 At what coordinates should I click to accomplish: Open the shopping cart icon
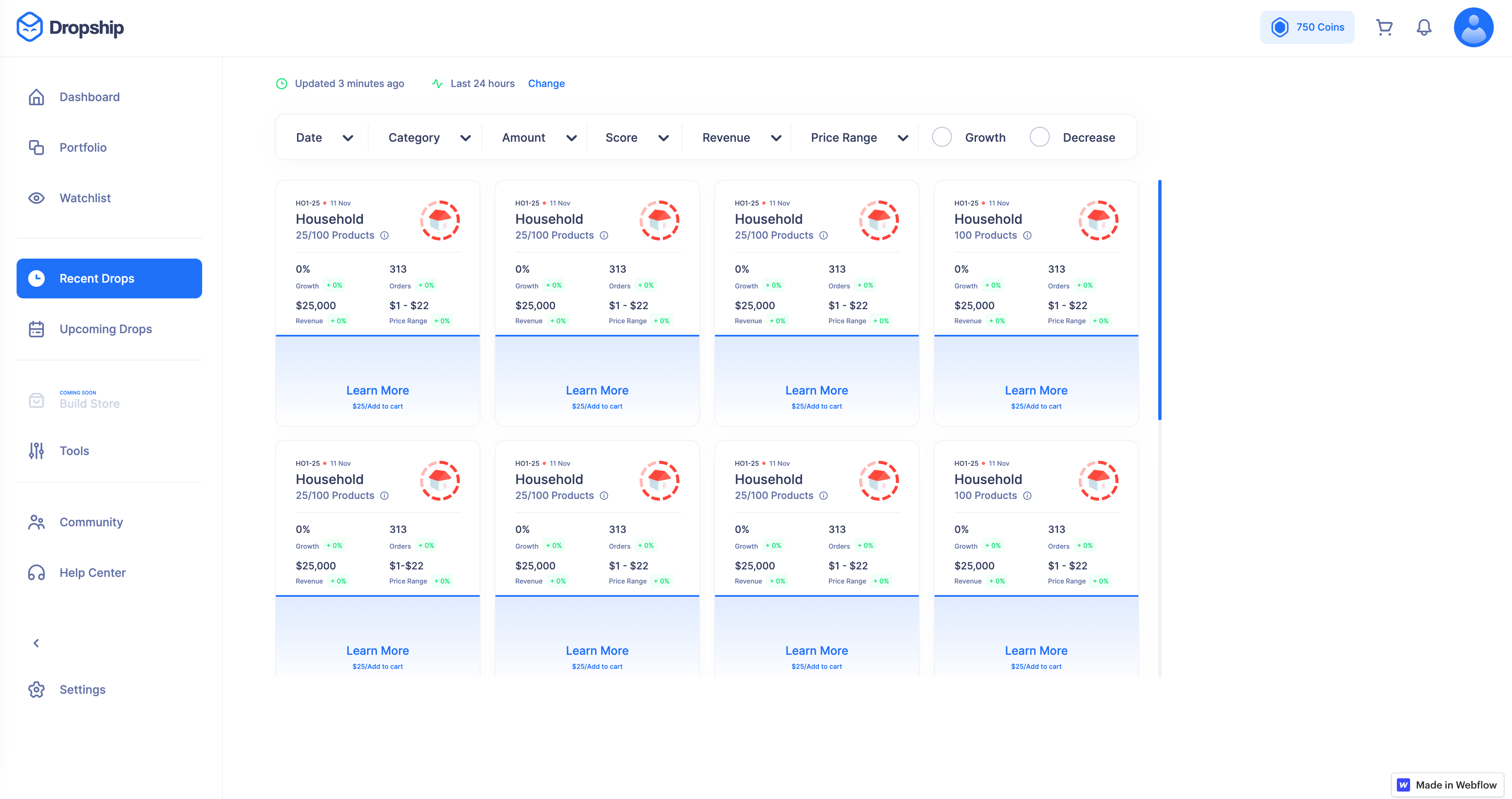pos(1384,28)
